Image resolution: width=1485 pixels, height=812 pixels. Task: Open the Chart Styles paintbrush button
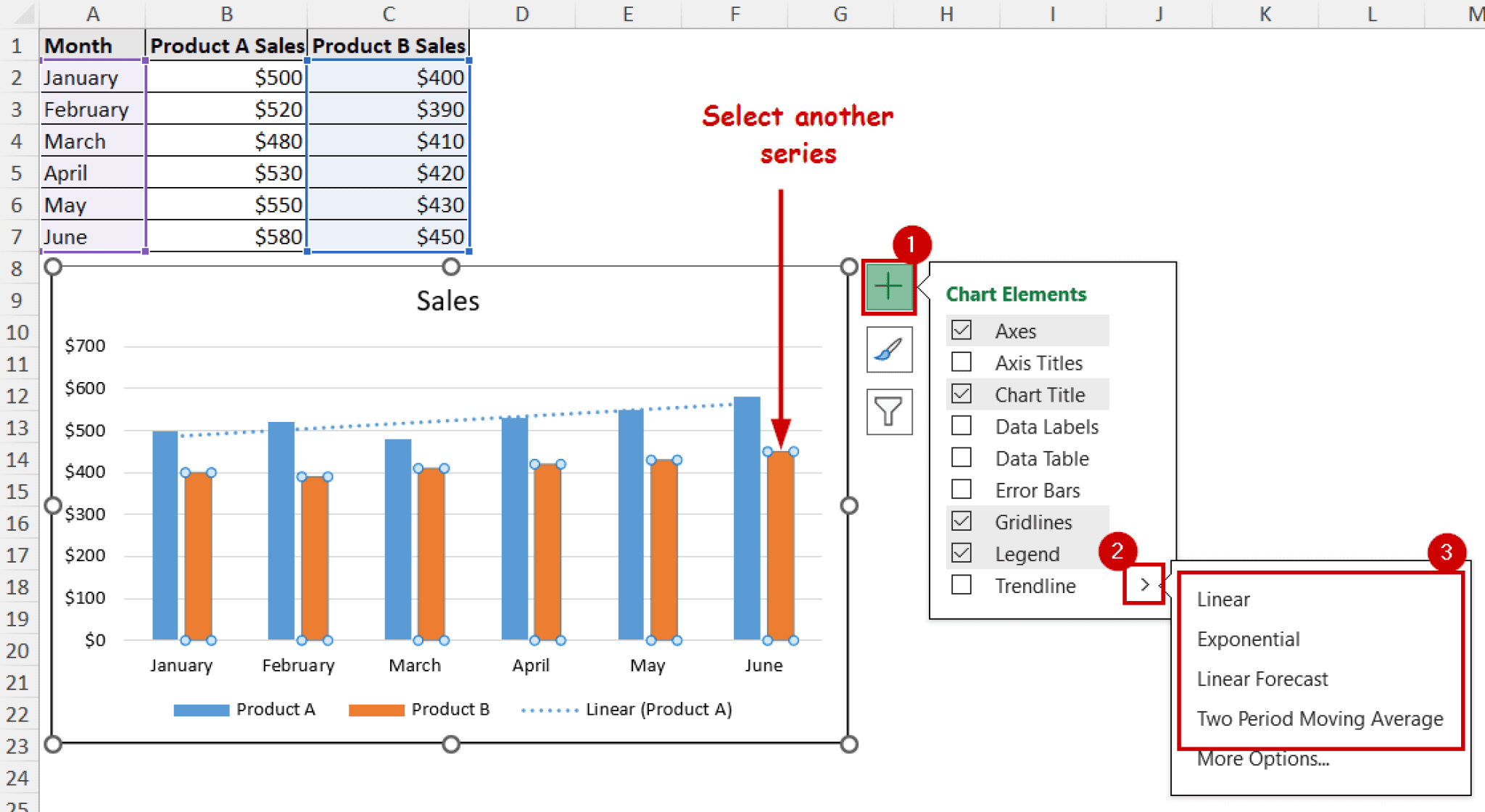pyautogui.click(x=889, y=349)
